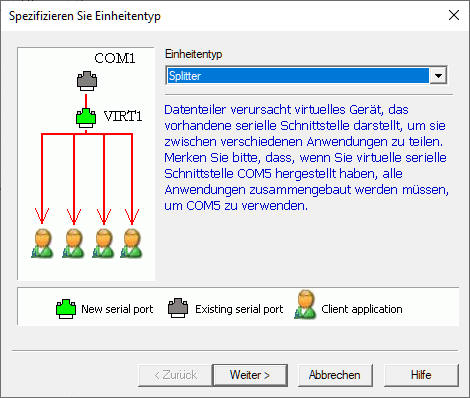Select the first client application icon in diagram
Screen dimensions: 470x398
coord(42,243)
